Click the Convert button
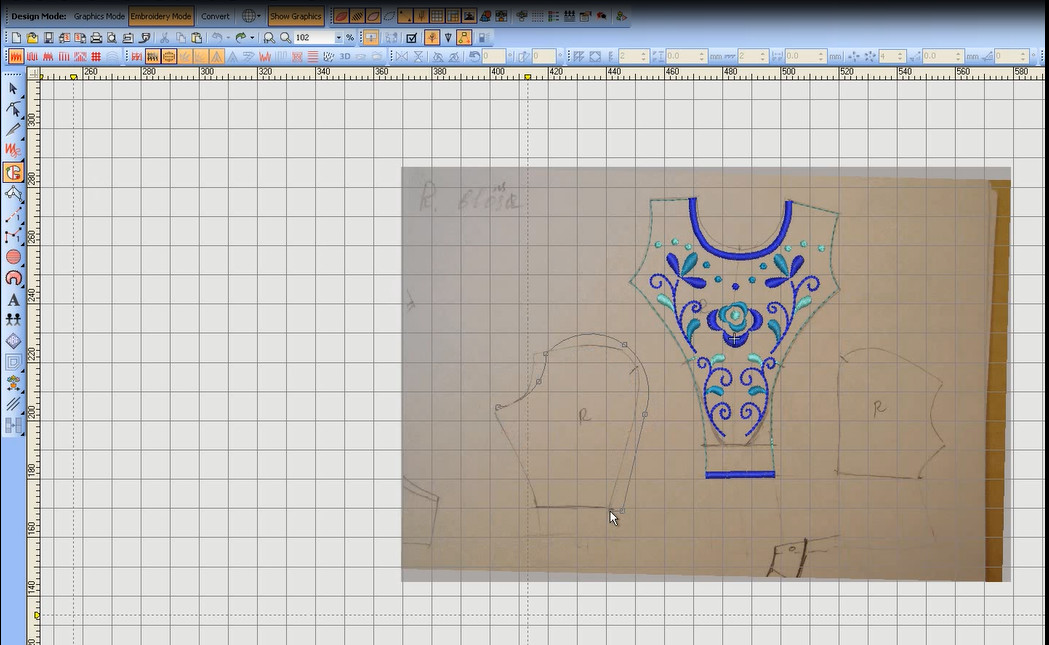 pos(215,16)
